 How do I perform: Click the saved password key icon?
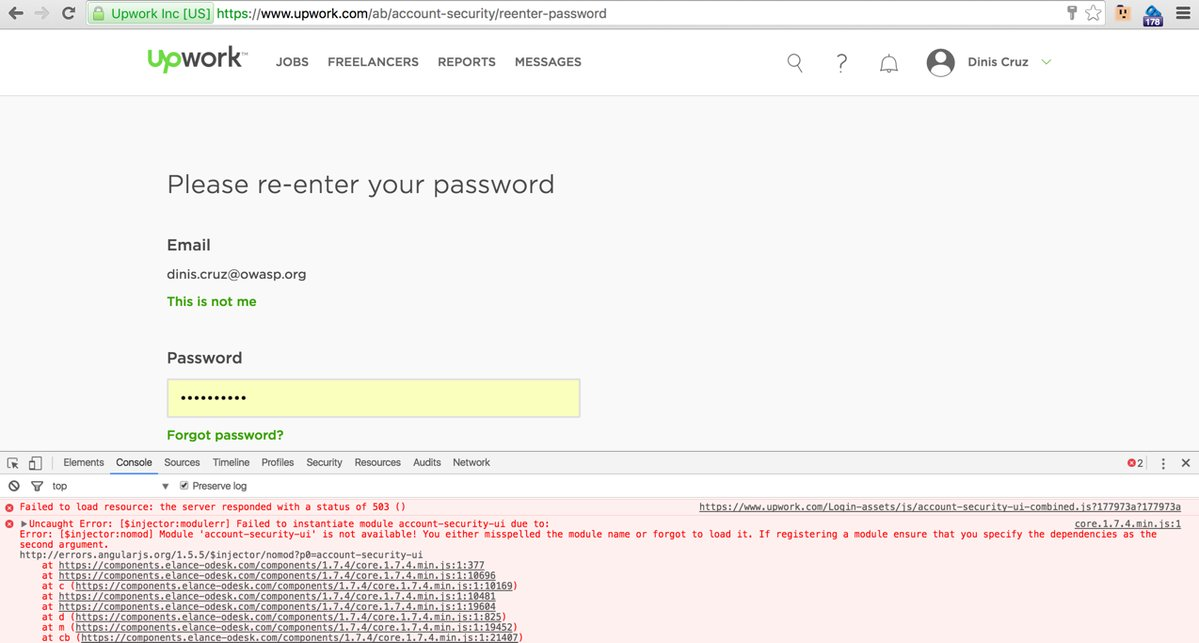(1072, 14)
